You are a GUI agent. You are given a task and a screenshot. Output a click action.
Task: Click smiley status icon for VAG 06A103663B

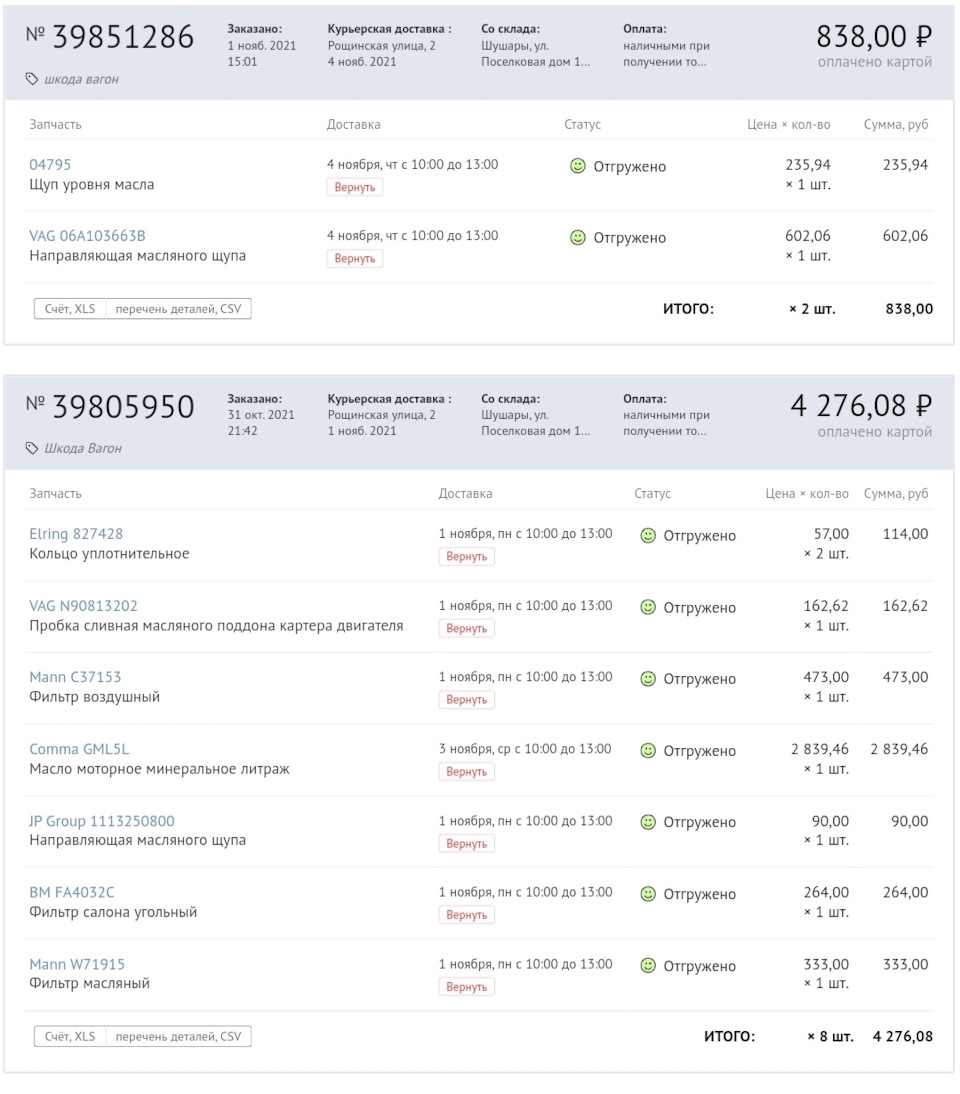point(577,238)
